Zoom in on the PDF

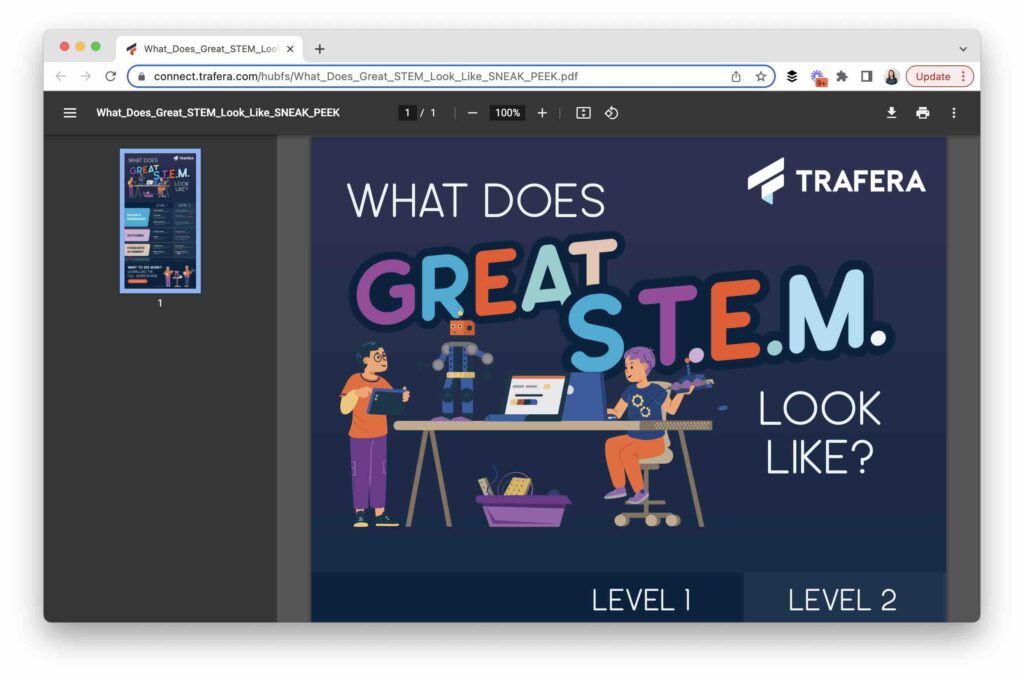pos(542,113)
